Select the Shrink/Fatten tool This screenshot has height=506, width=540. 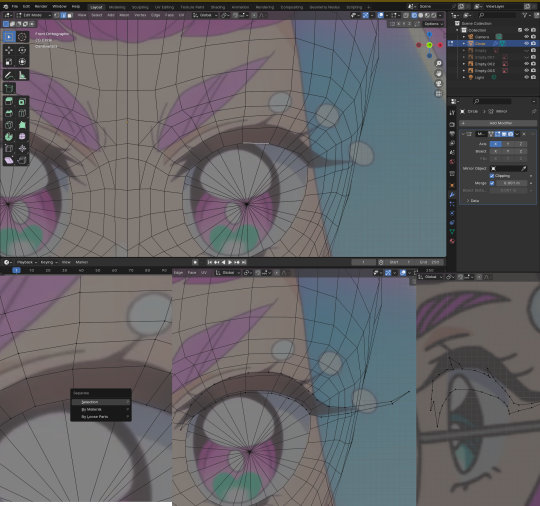point(22,148)
